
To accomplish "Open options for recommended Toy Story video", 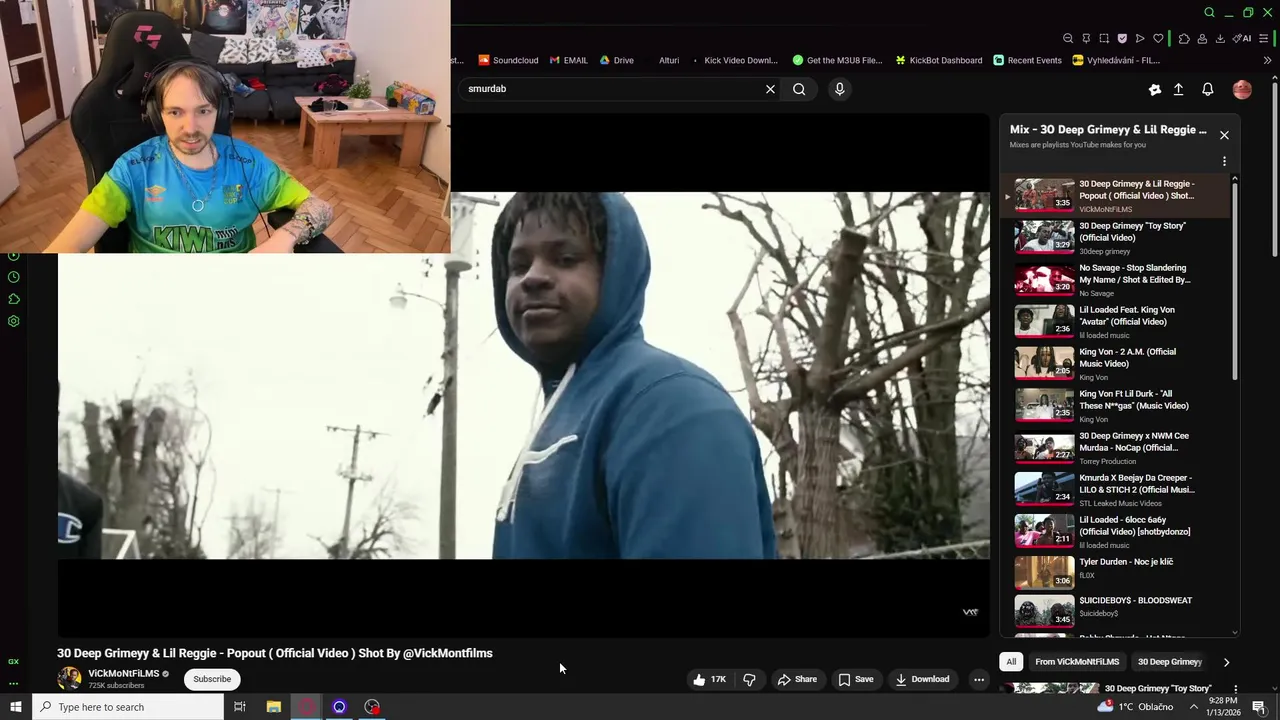I will (x=1235, y=689).
